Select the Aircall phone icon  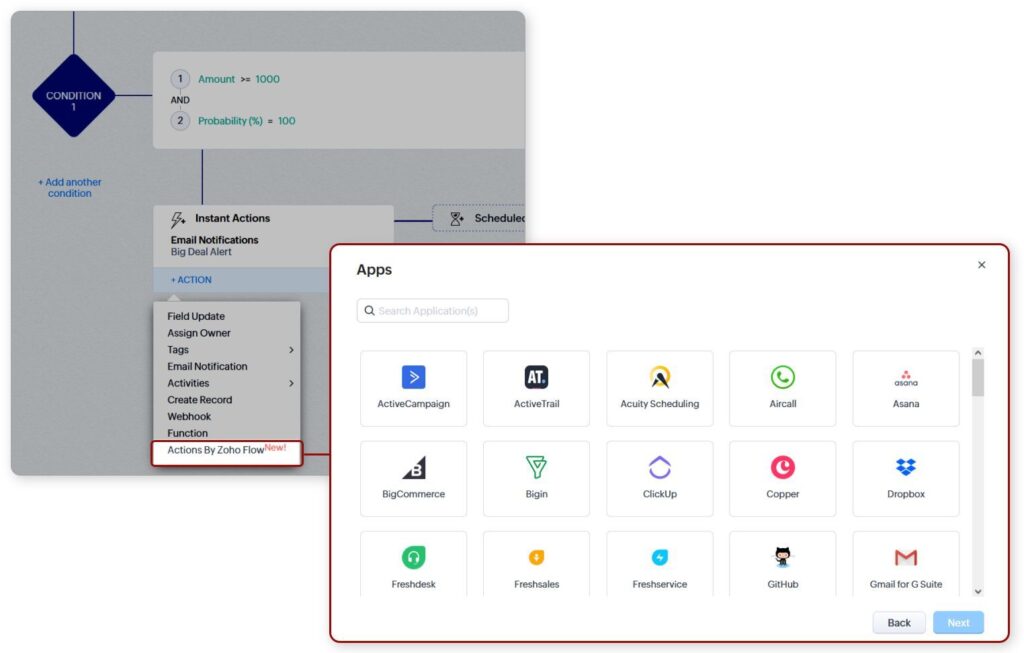782,377
